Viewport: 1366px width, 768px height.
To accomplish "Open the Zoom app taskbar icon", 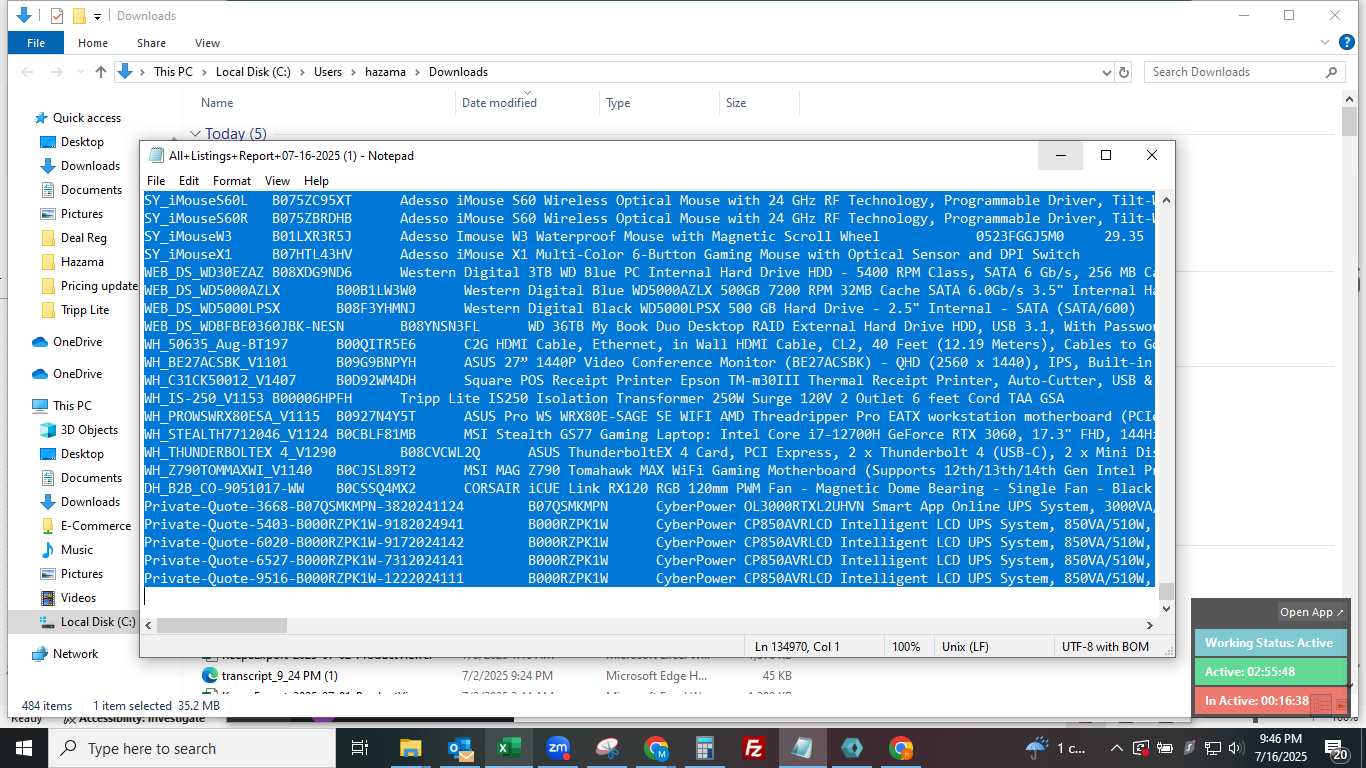I will (x=557, y=748).
